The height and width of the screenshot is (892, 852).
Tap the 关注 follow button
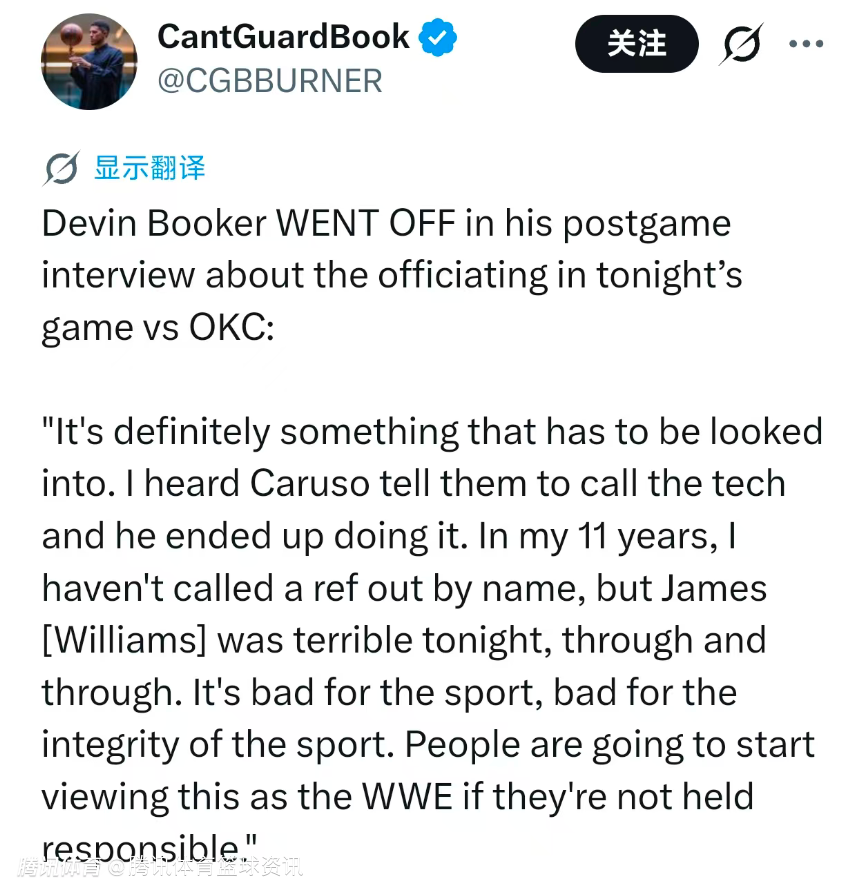(636, 43)
